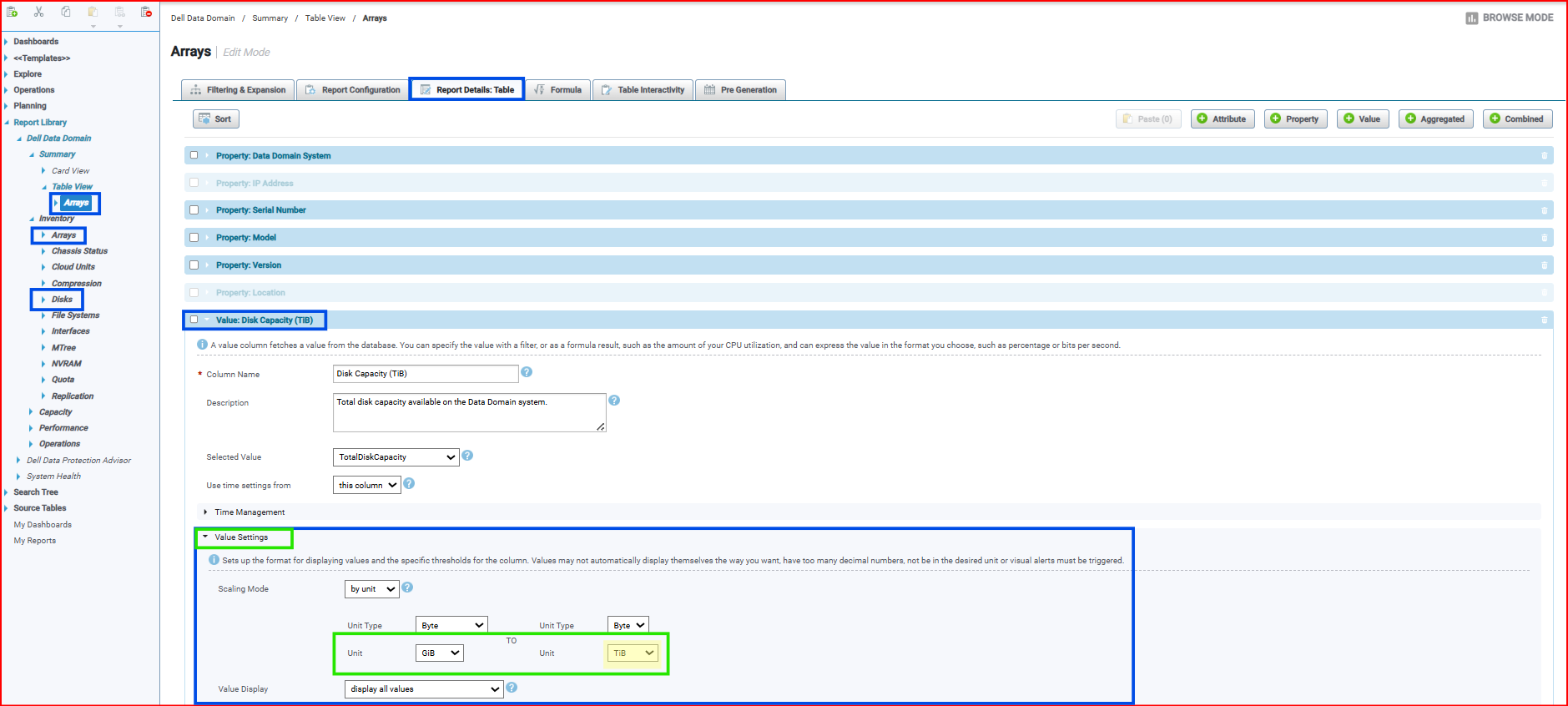Screen dimensions: 1568x706
Task: Open the Use time settings 'this column' dropdown
Action: point(367,485)
